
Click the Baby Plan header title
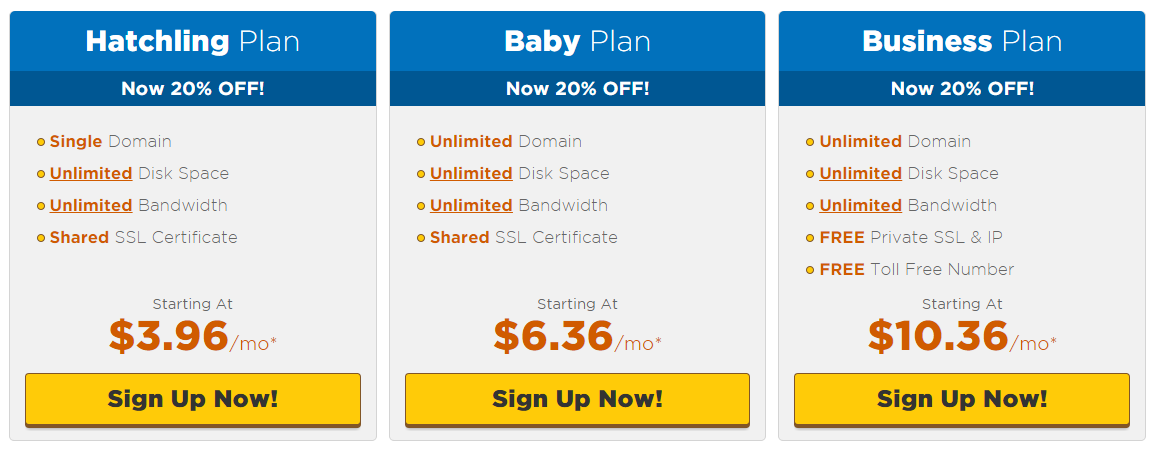[x=577, y=41]
